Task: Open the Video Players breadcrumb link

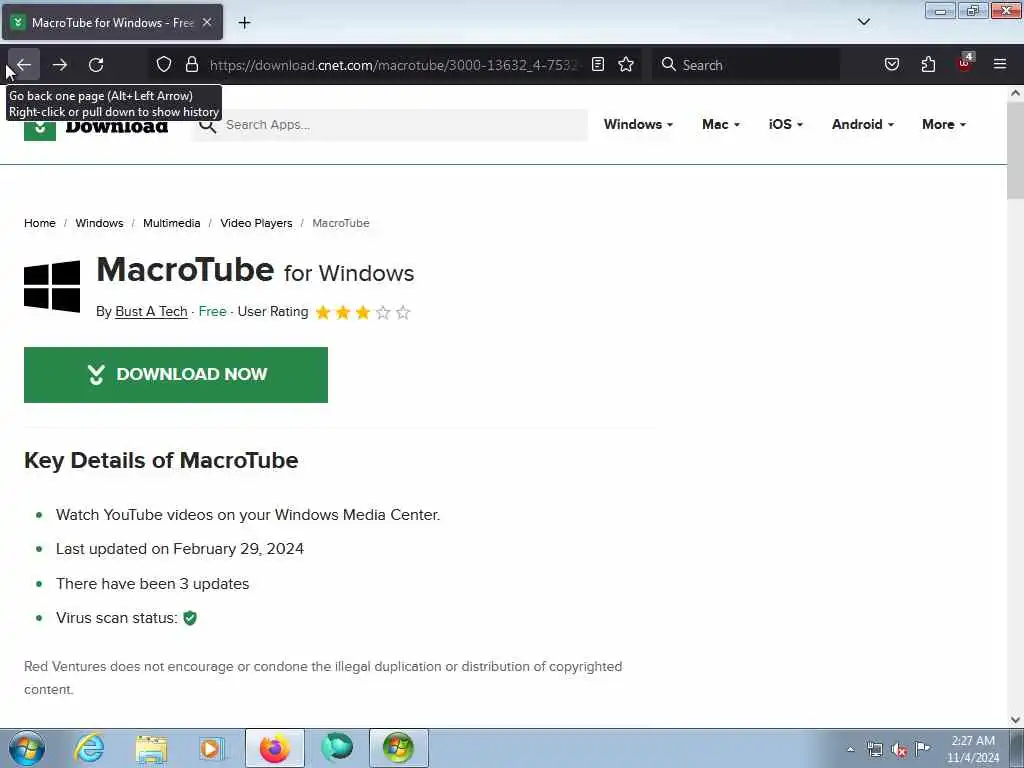Action: [256, 223]
